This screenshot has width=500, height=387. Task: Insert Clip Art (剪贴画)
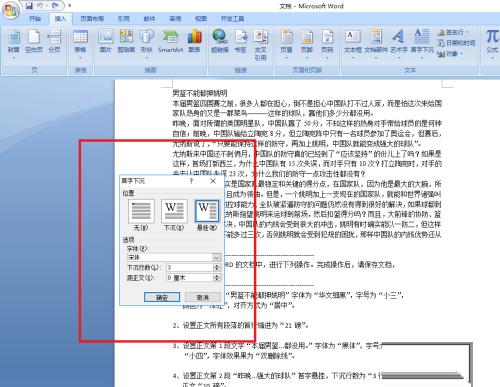(126, 42)
